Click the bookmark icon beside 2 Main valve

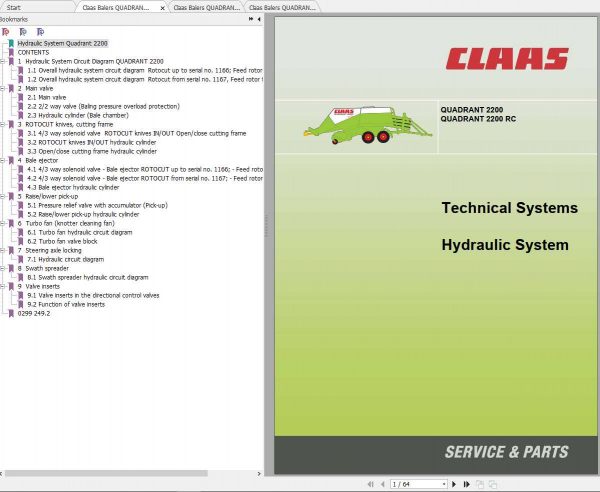[11, 88]
